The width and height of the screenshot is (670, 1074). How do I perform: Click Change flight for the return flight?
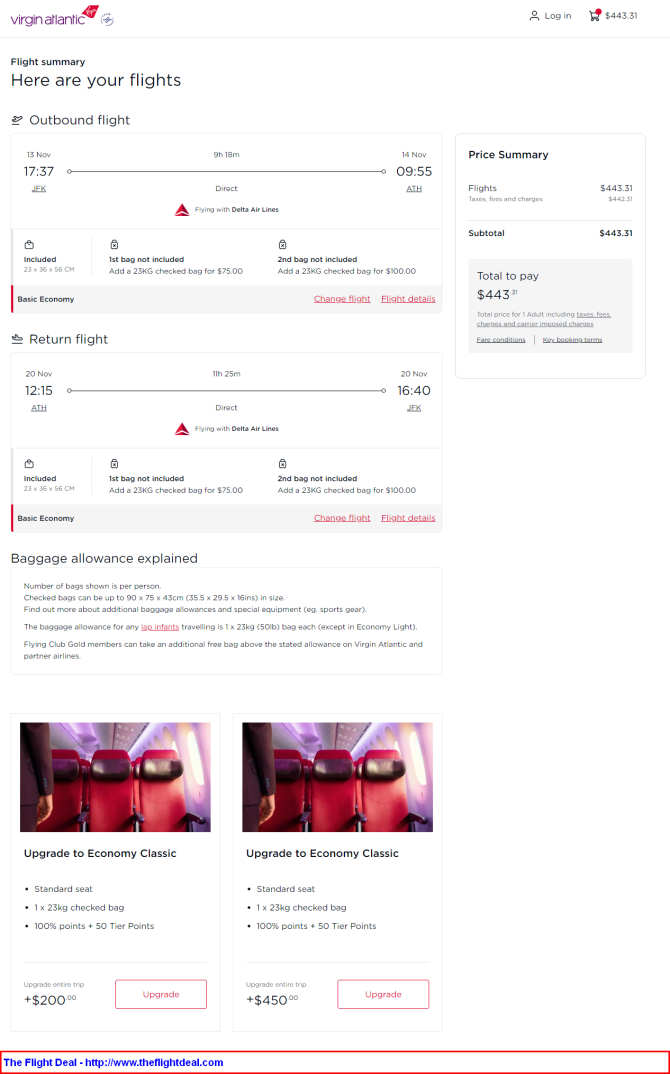click(x=342, y=518)
